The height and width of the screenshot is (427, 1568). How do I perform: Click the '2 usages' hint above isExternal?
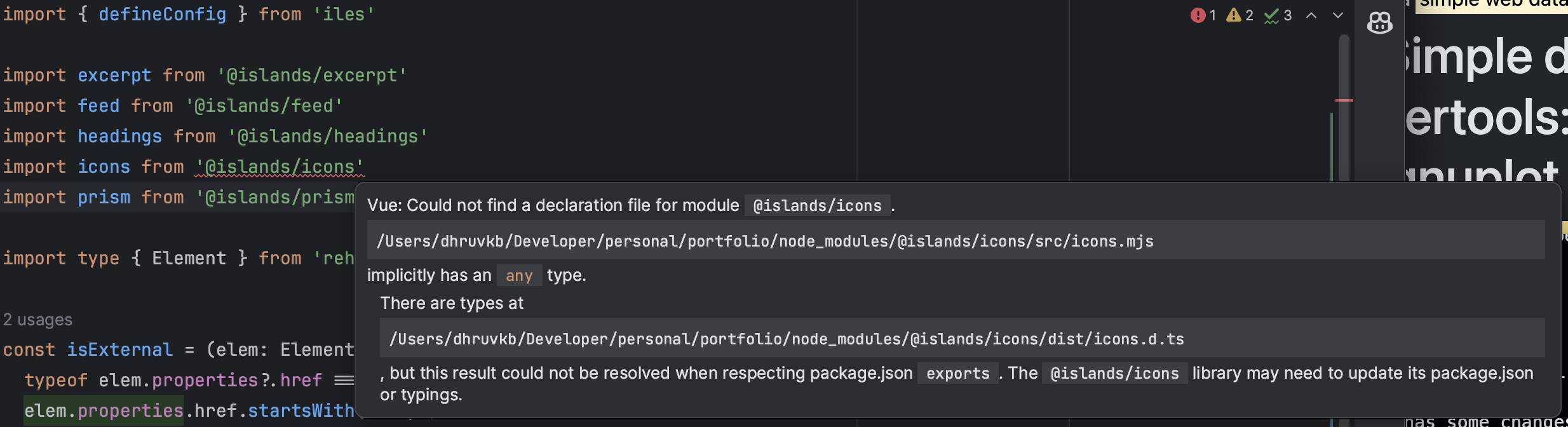(x=37, y=319)
